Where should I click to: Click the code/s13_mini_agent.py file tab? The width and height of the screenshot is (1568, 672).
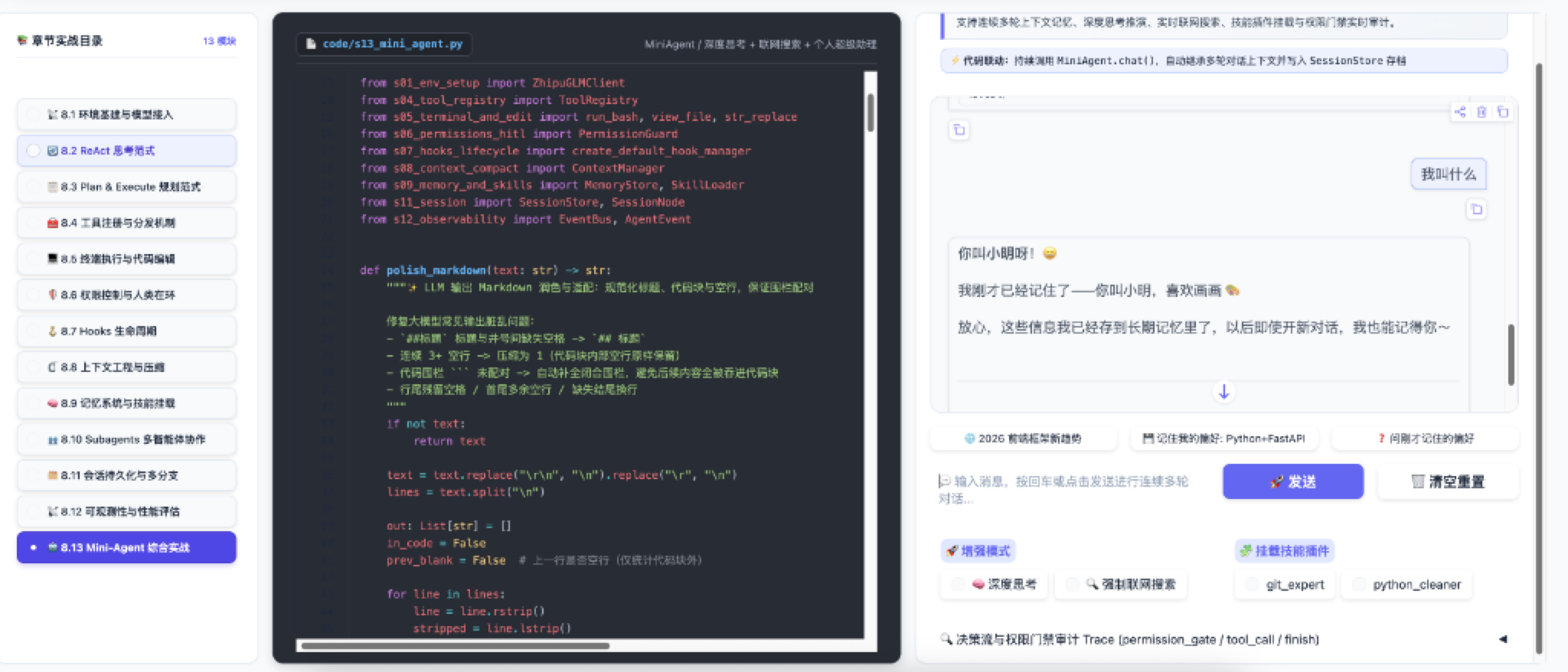click(x=384, y=44)
